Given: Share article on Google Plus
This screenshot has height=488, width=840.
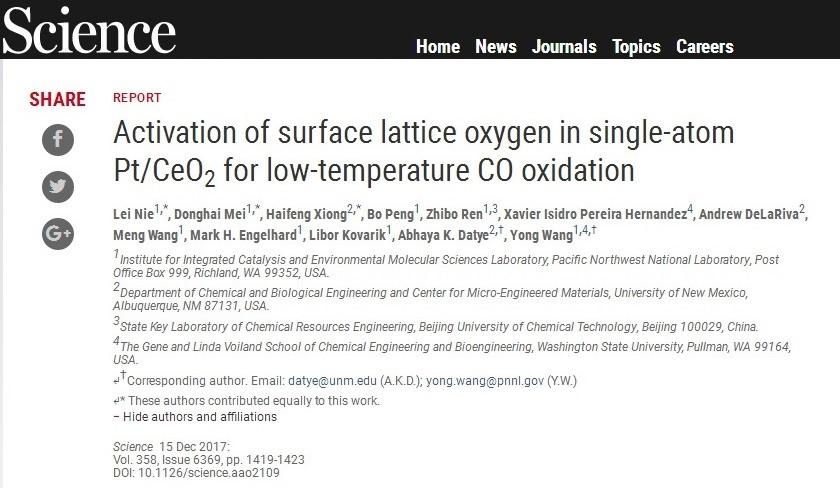Looking at the screenshot, I should 58,234.
